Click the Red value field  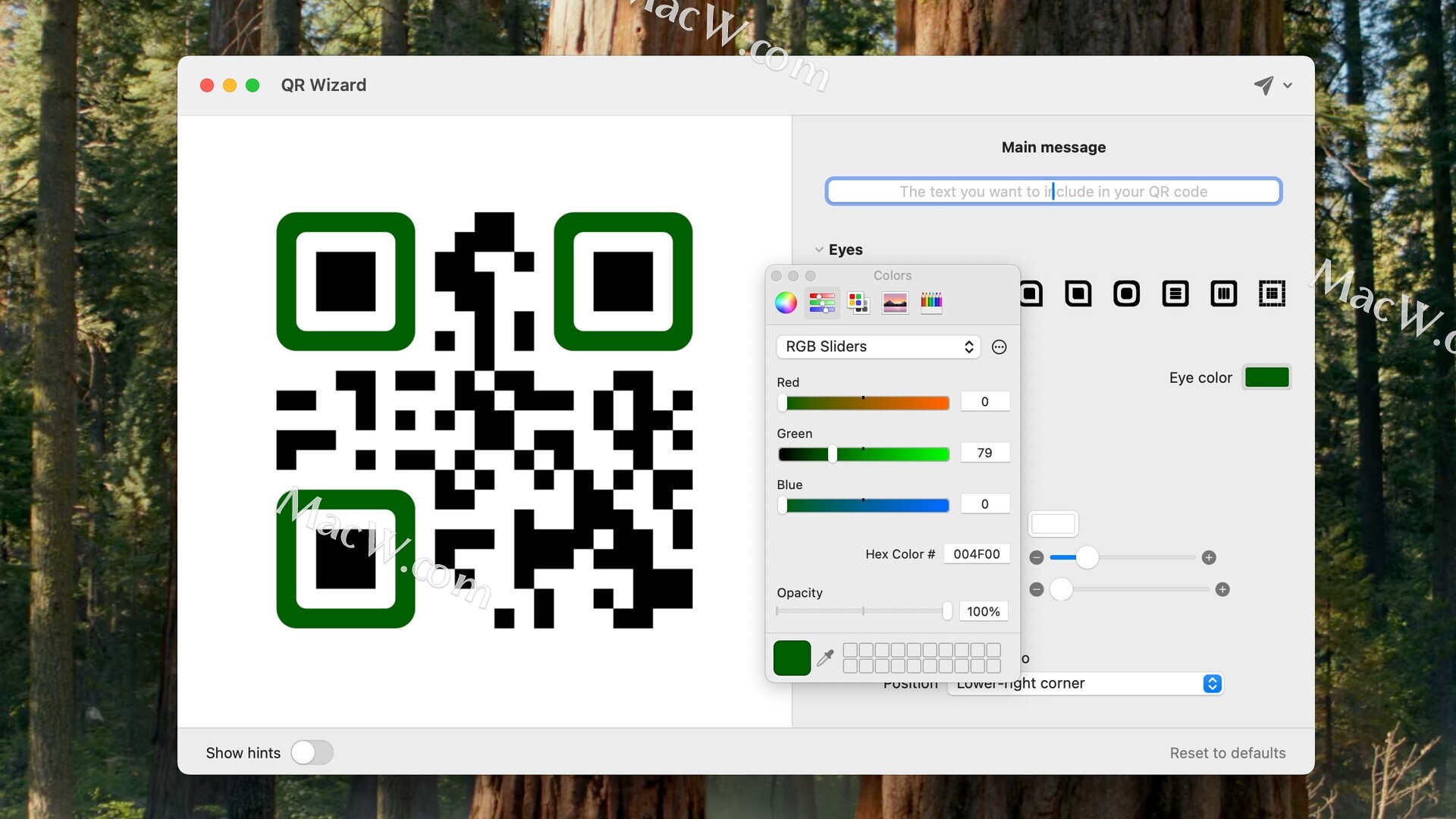click(x=984, y=401)
